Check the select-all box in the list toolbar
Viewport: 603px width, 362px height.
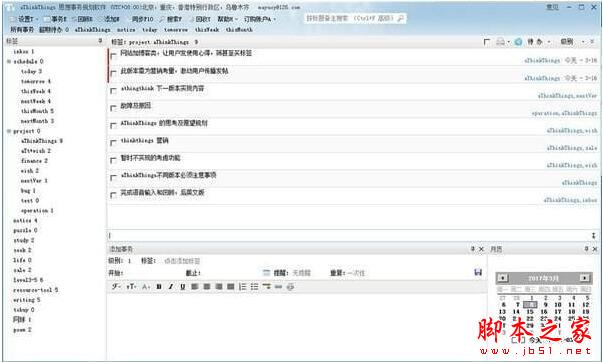(x=487, y=42)
